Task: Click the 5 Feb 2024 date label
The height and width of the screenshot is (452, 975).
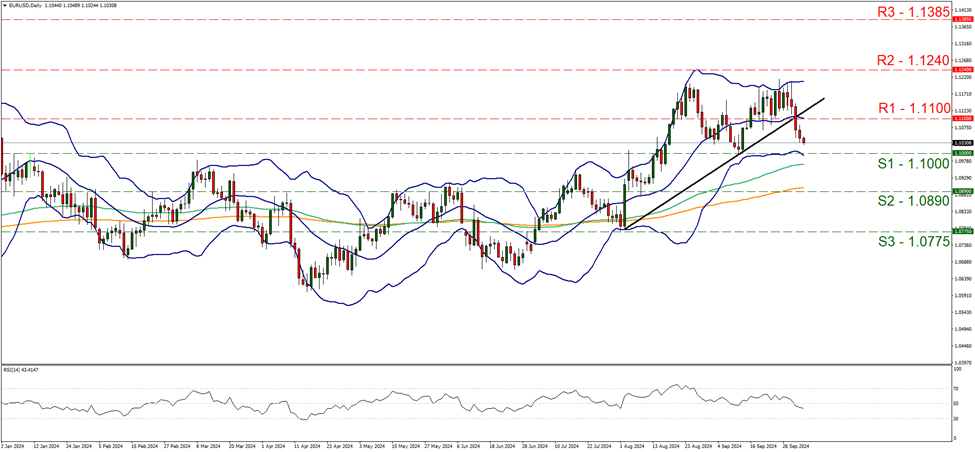Action: 109,446
